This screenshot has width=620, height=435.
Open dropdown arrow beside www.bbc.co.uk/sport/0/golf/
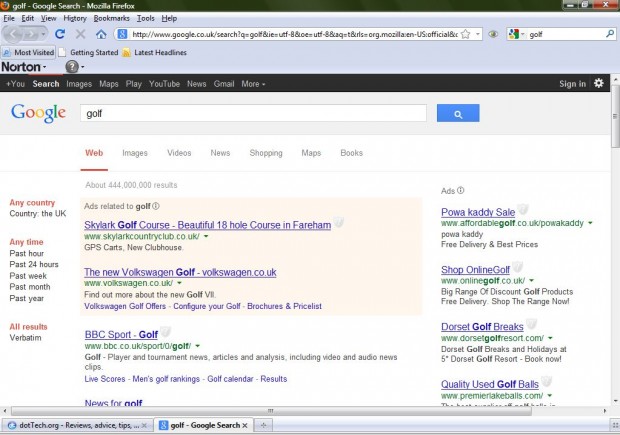[x=197, y=346]
